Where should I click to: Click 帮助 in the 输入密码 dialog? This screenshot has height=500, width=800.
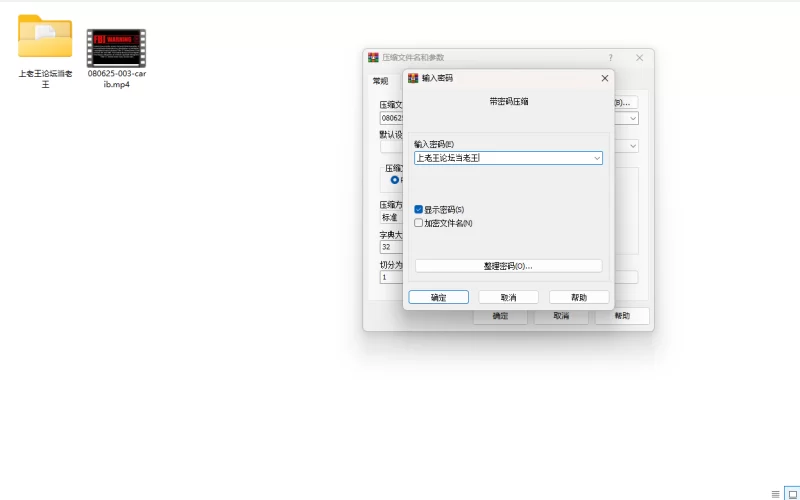(x=579, y=297)
